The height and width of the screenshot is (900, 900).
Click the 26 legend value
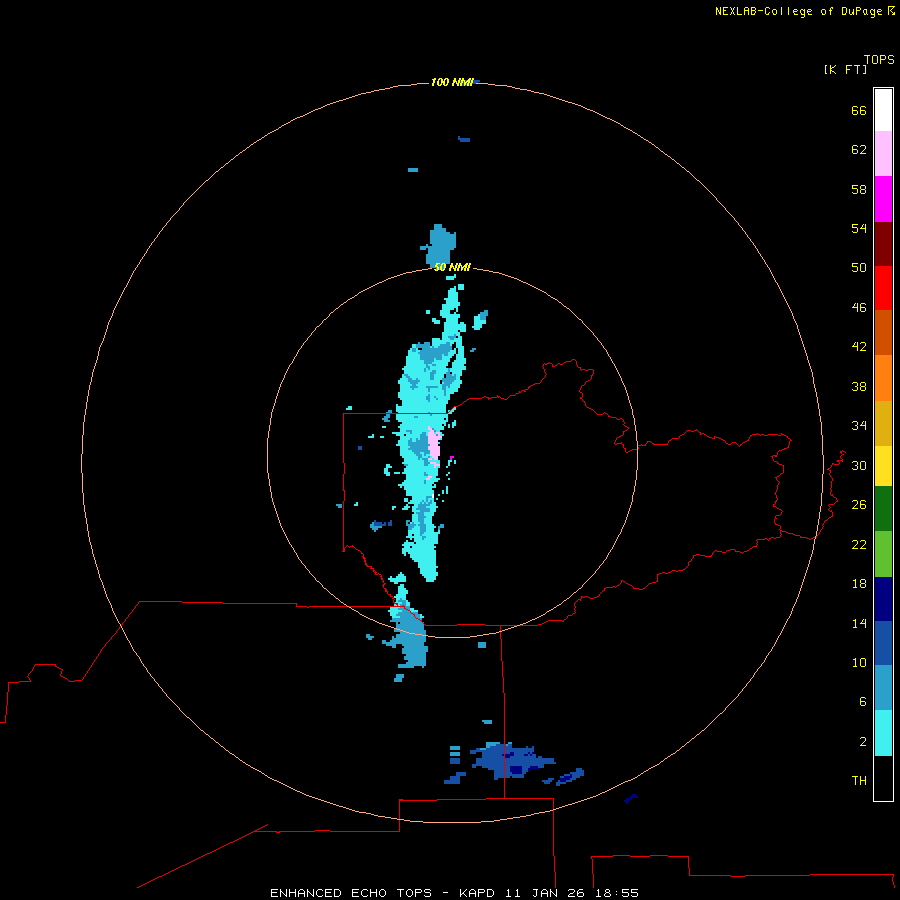(859, 505)
